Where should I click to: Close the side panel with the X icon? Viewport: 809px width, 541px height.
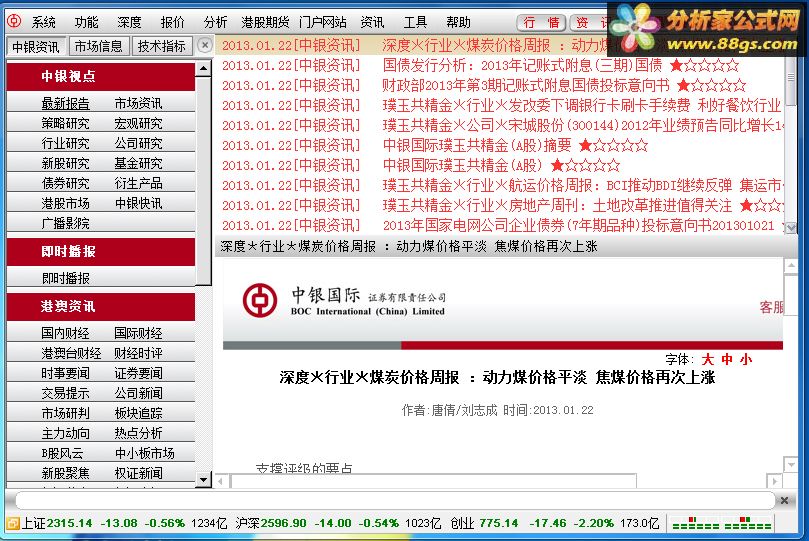[205, 45]
